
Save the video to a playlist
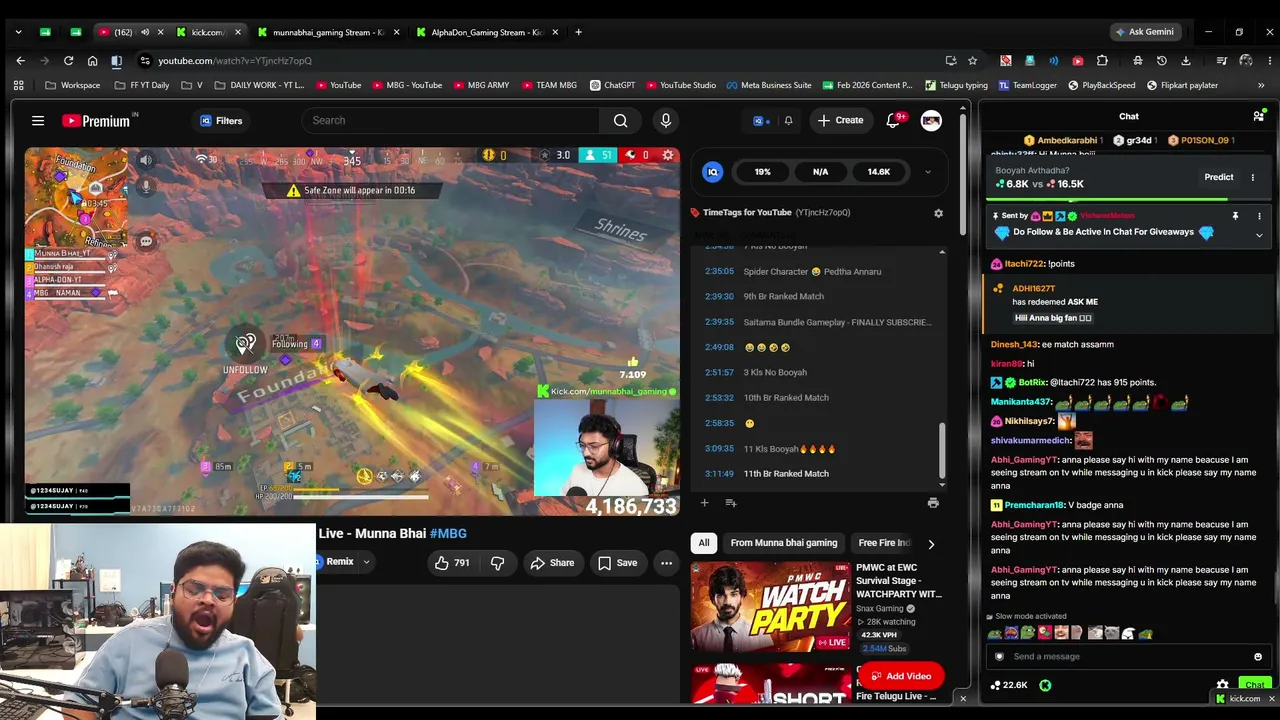(x=617, y=563)
